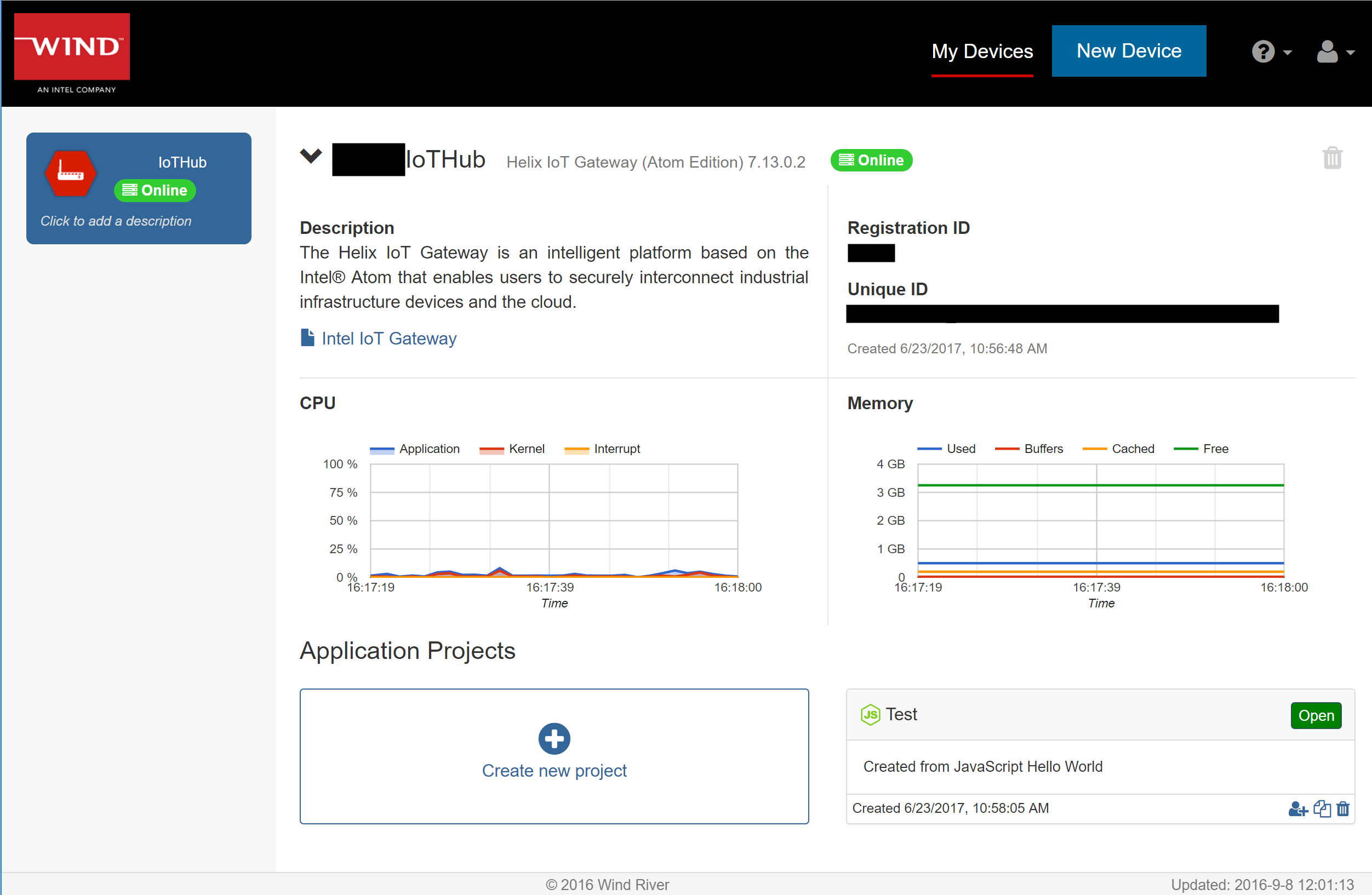Click the Online badge in sidebar card

[155, 190]
